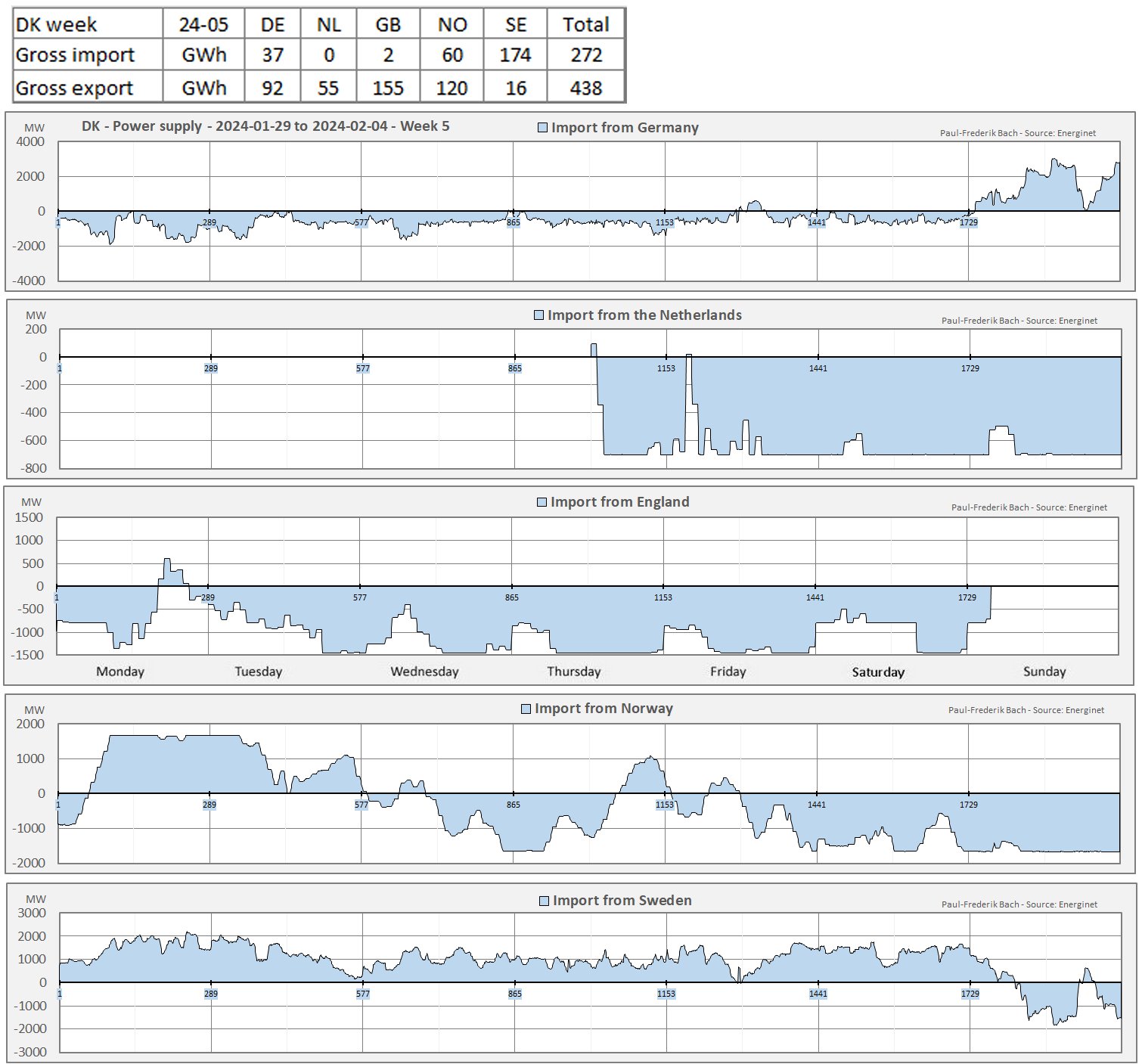Viewport: 1142px width, 1064px height.
Task: Select the Gross export Total value 438
Action: 585,88
